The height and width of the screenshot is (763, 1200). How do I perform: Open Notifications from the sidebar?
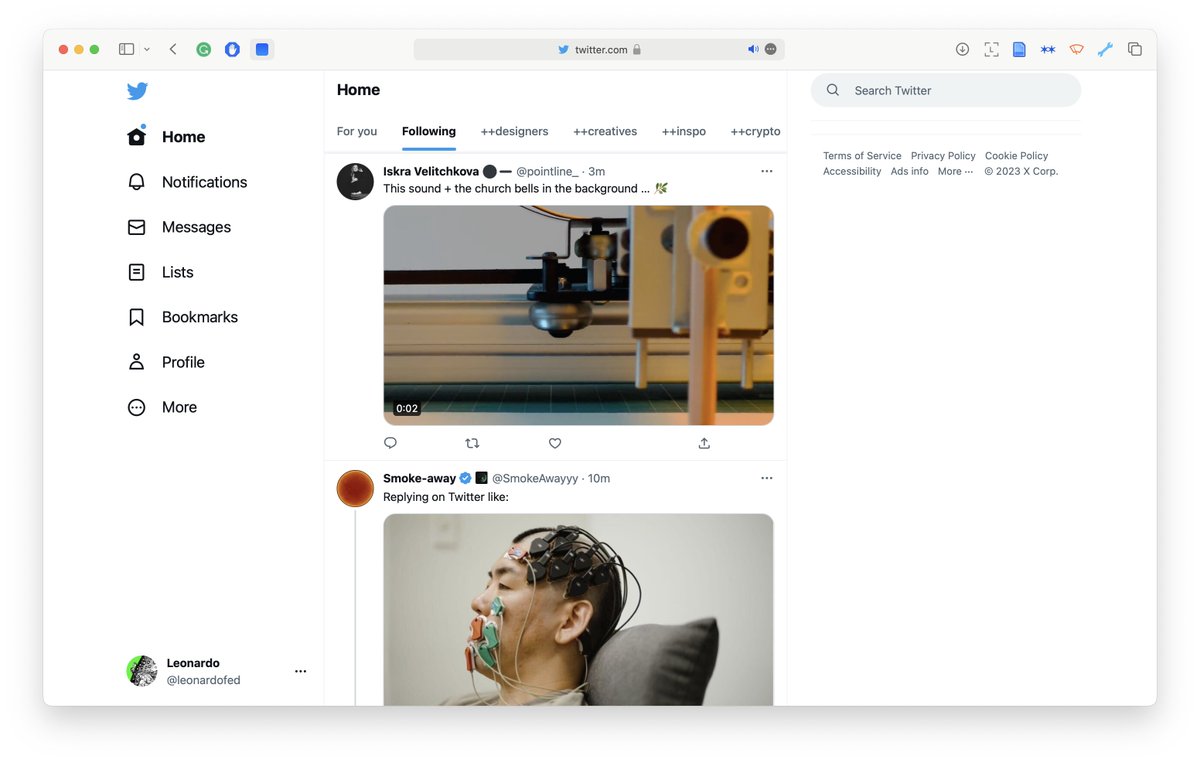pos(203,181)
